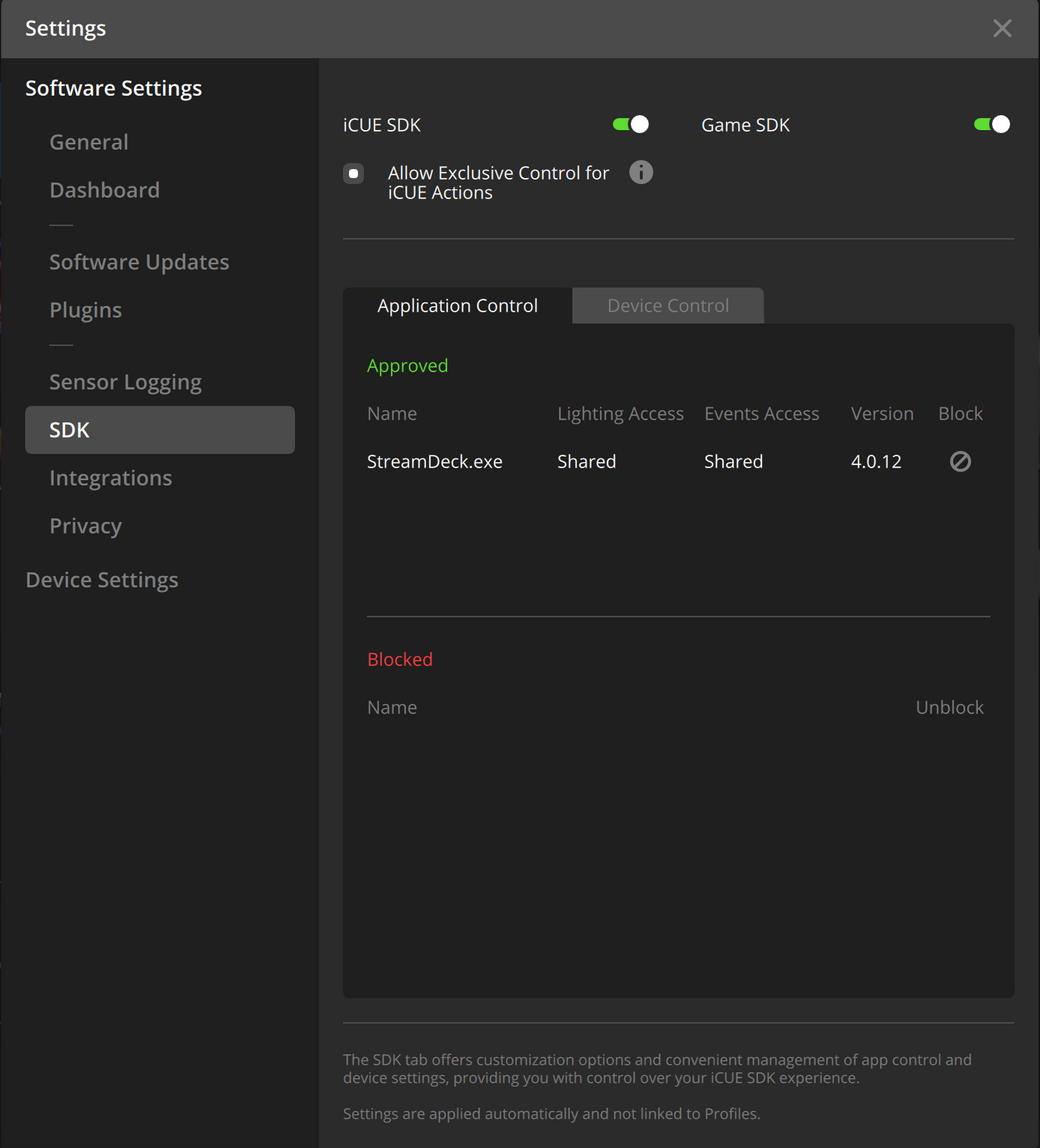The width and height of the screenshot is (1040, 1148).
Task: Click the block icon for StreamDeck.exe
Action: tap(960, 461)
